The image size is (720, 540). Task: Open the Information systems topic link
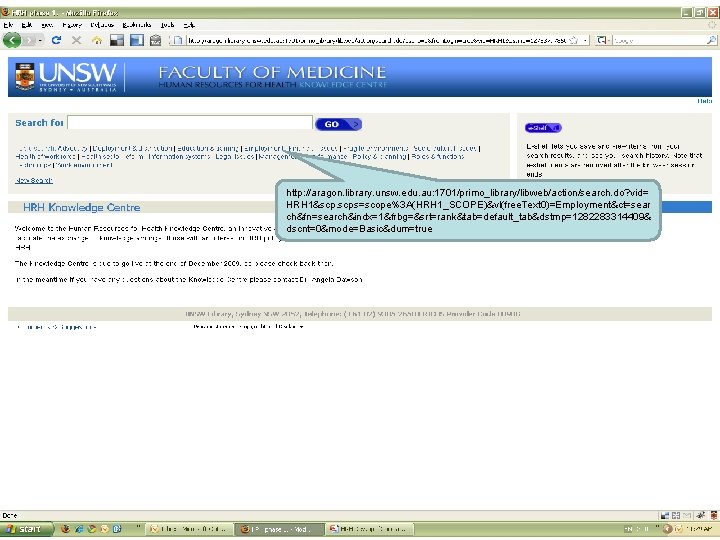(x=180, y=157)
